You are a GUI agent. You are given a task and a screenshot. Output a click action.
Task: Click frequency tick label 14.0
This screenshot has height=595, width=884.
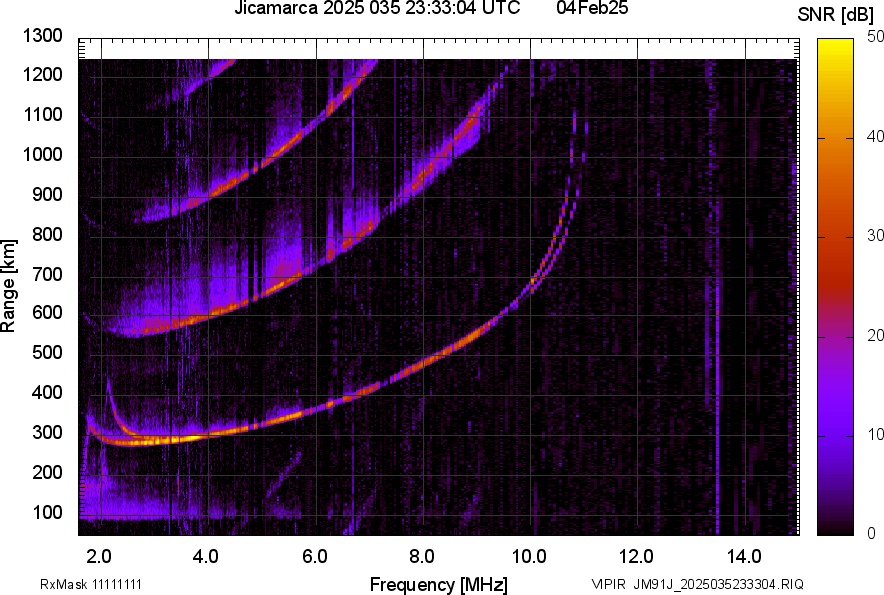coord(744,557)
